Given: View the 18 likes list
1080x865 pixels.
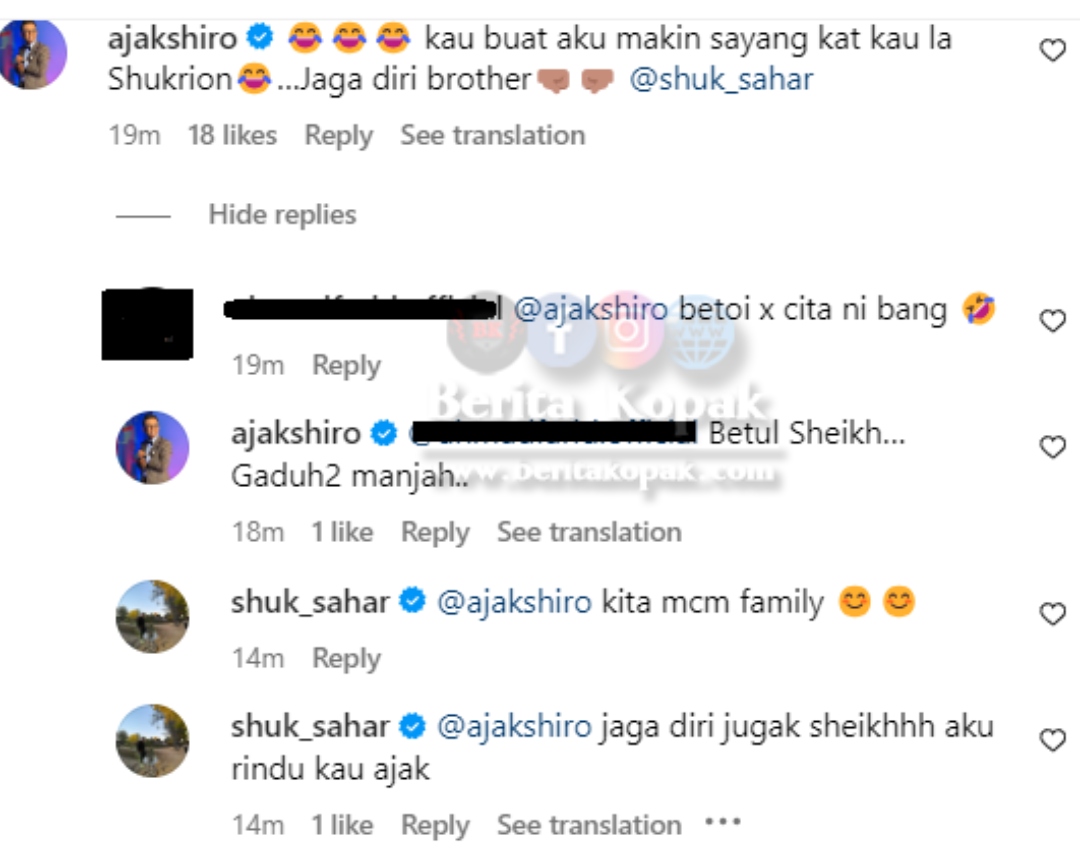Looking at the screenshot, I should coord(232,136).
